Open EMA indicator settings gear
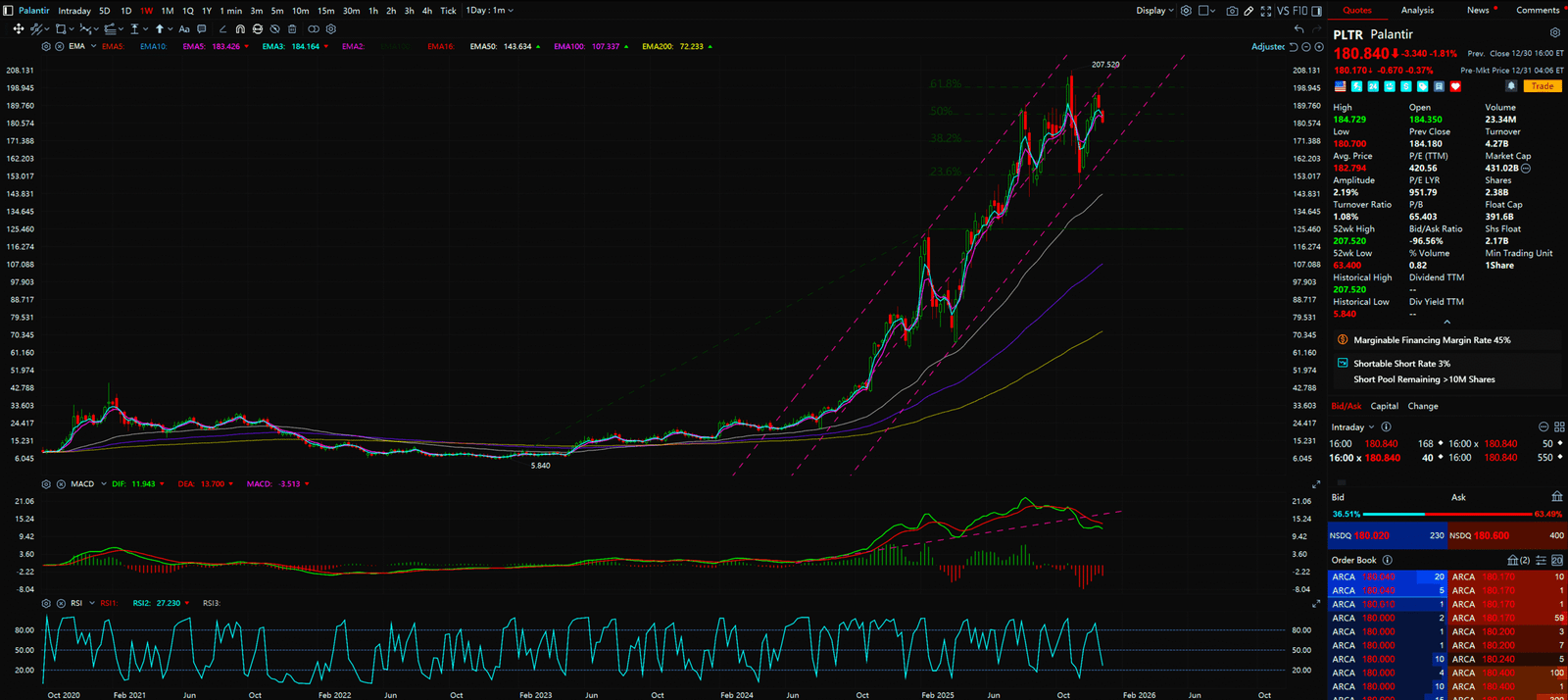 (x=46, y=47)
